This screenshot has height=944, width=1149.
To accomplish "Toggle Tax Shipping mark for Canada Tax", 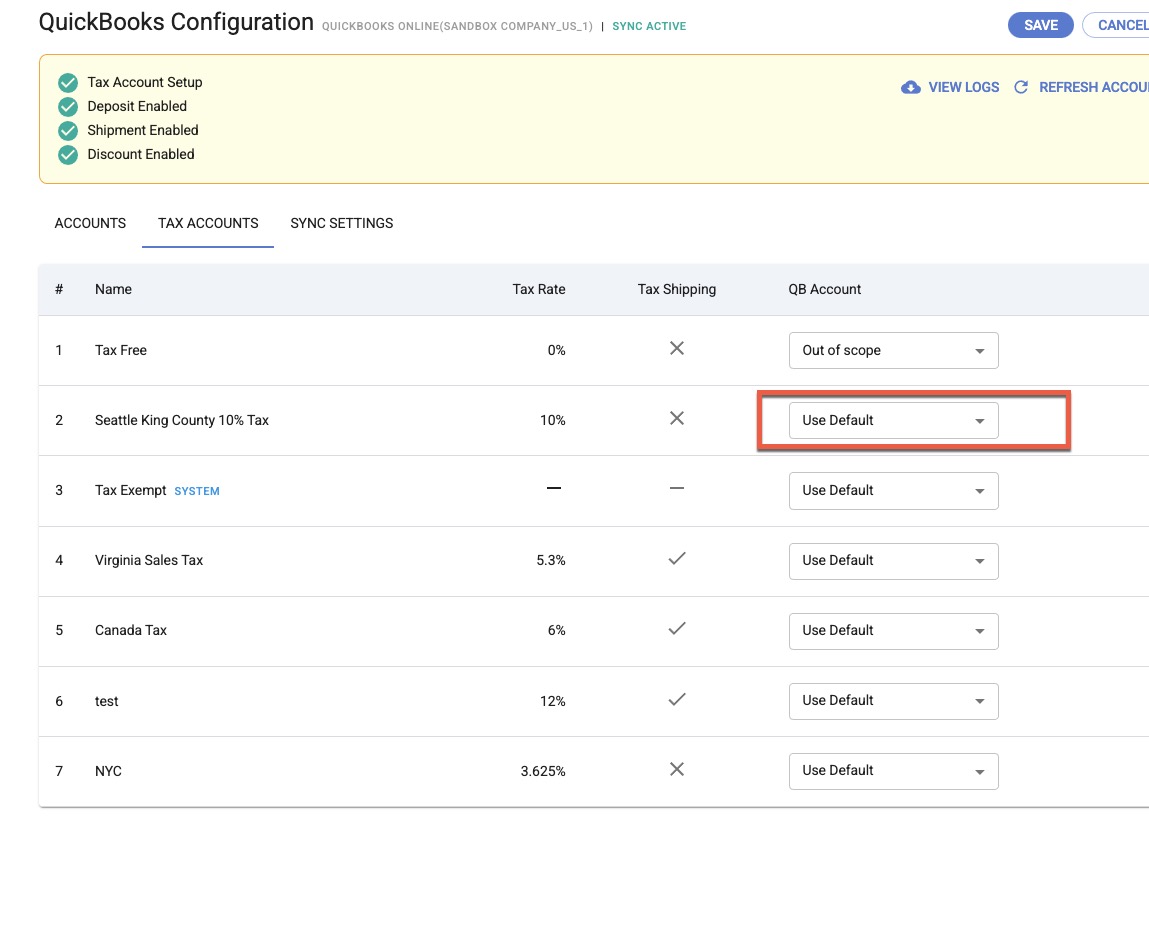I will pyautogui.click(x=677, y=629).
